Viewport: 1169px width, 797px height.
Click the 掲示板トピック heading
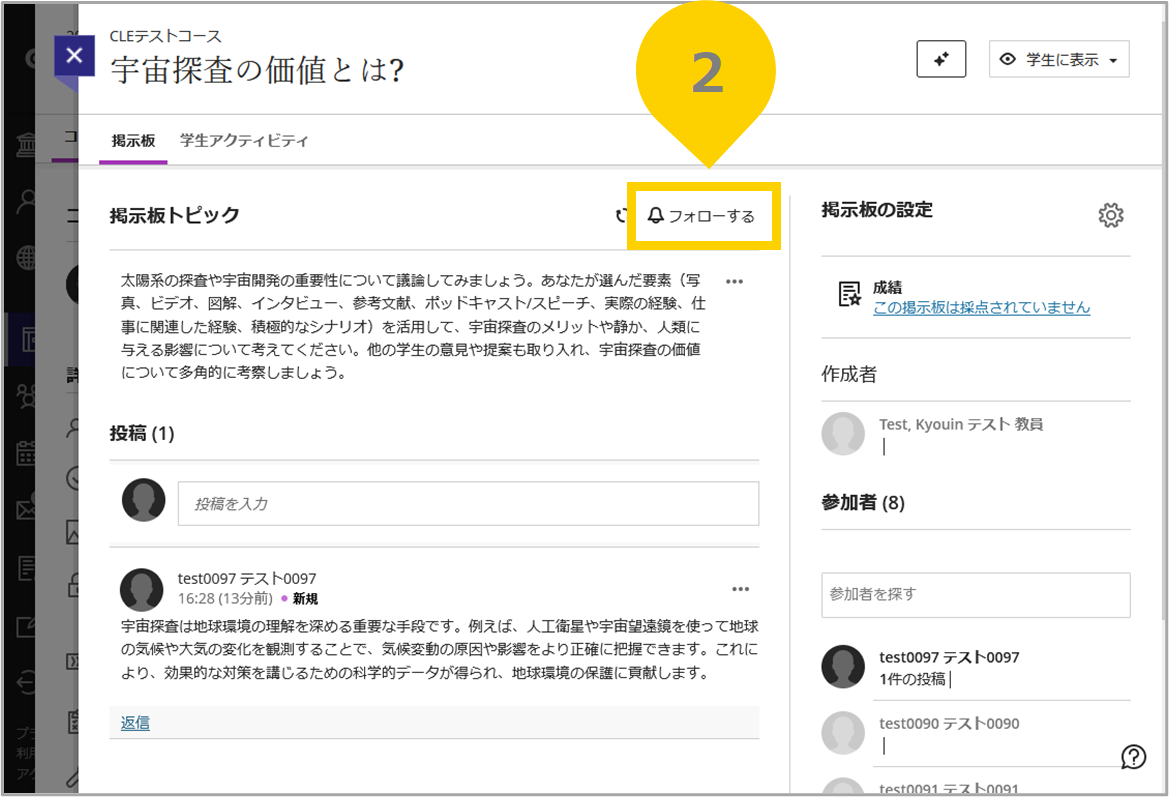click(x=174, y=215)
